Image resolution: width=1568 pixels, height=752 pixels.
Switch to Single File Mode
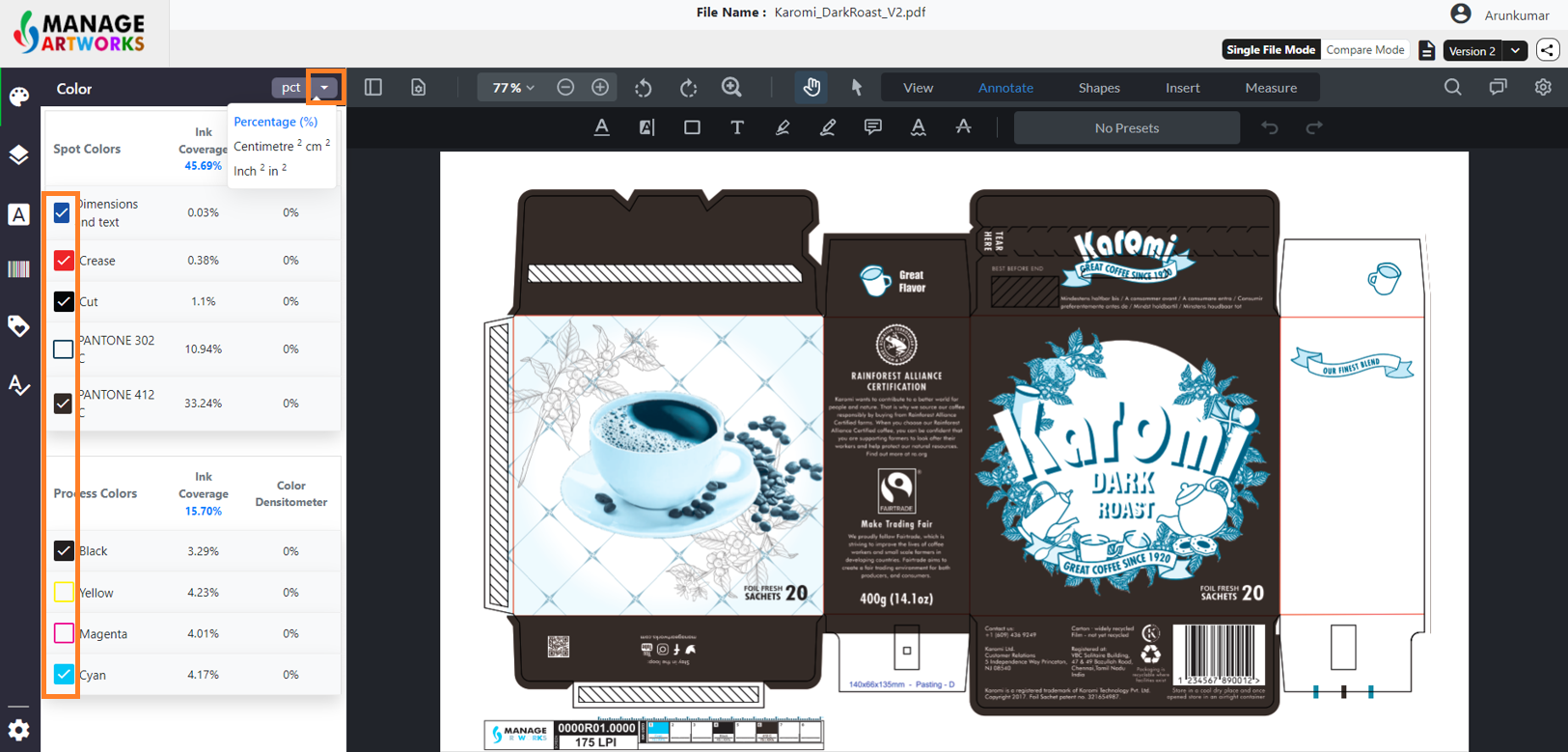pos(1271,50)
